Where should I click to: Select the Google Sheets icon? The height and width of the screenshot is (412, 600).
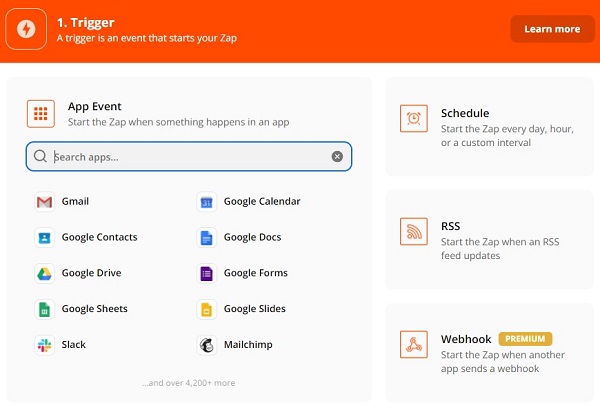pos(44,309)
